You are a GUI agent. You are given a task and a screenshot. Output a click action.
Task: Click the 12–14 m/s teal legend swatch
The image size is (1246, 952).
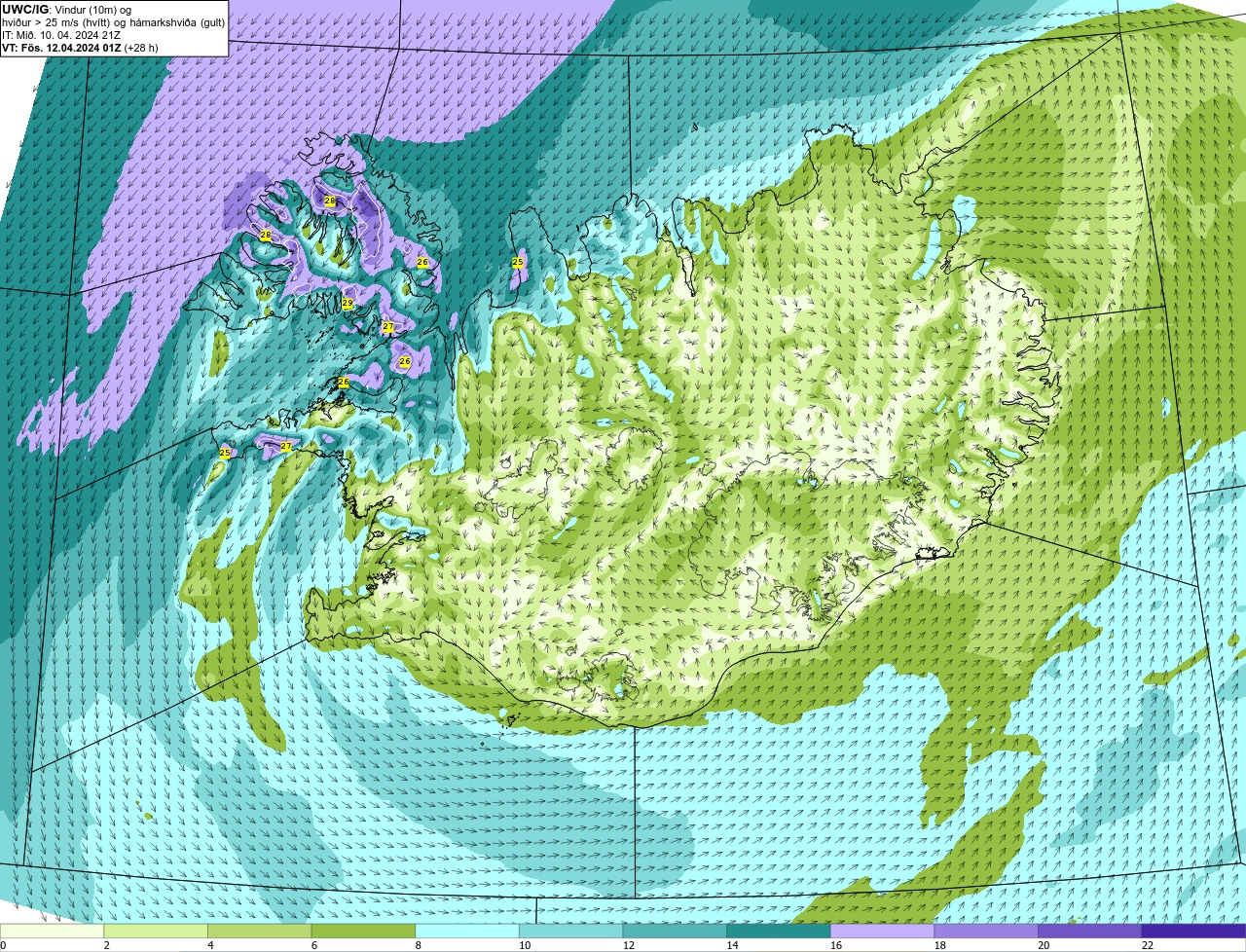(x=675, y=932)
